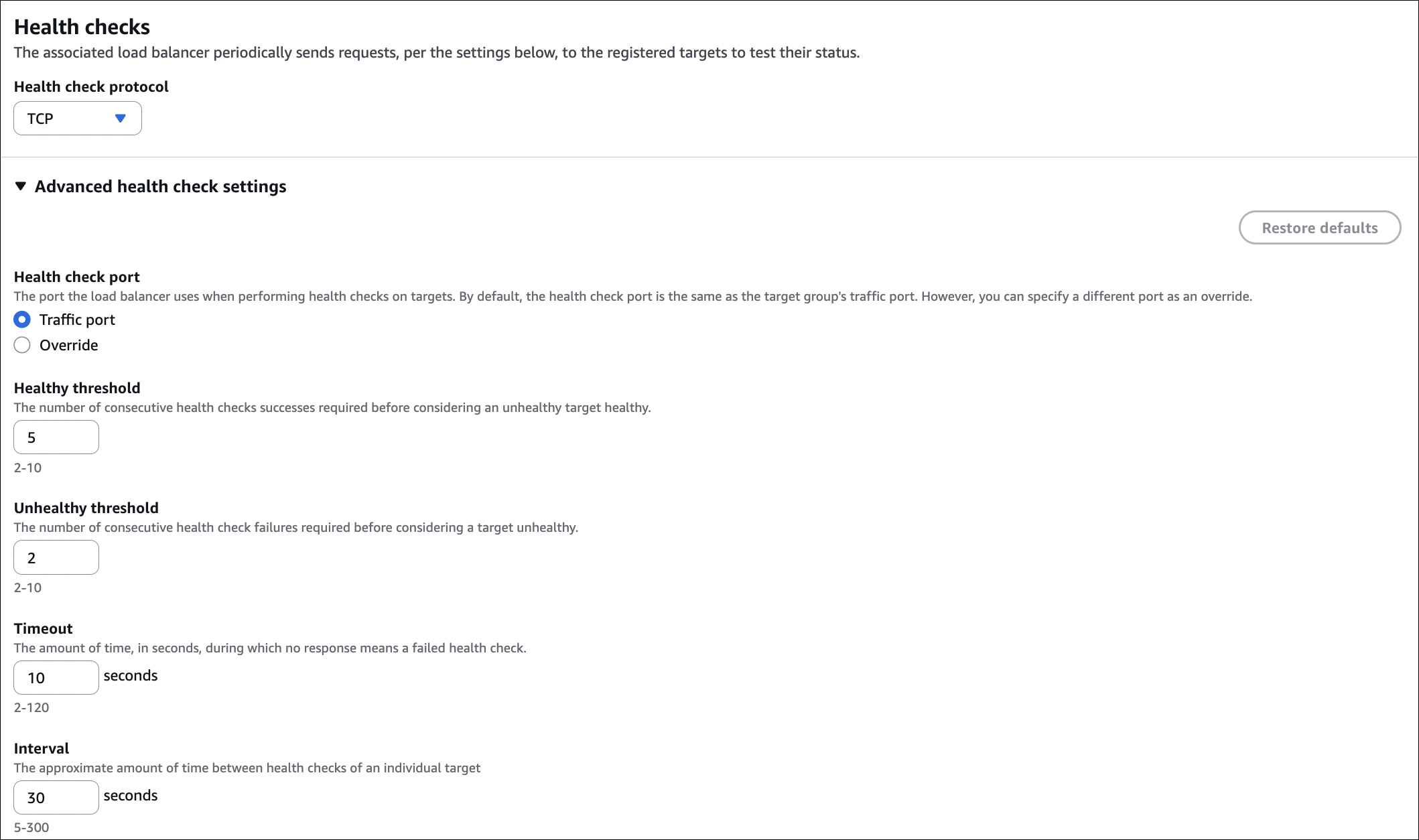
Task: Click the Health check port label
Action: click(x=76, y=277)
